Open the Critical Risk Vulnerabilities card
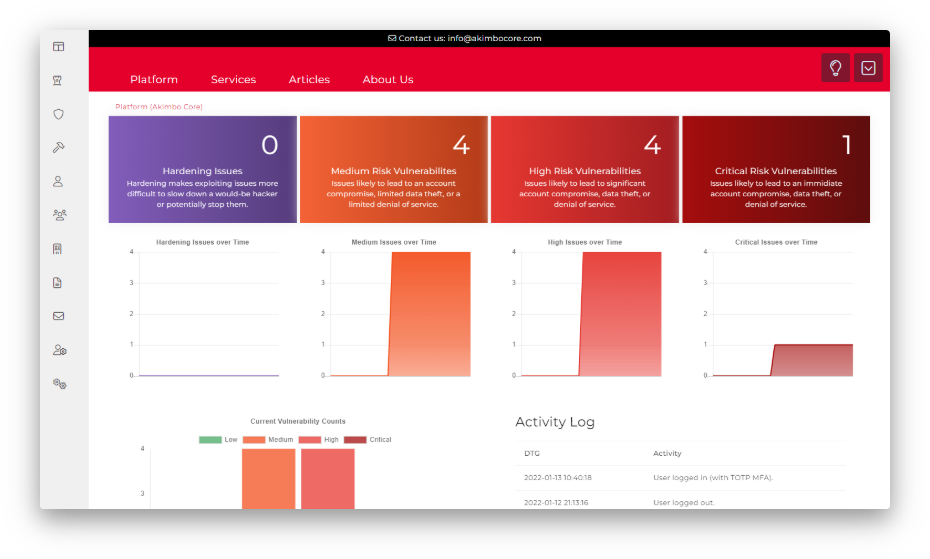930x559 pixels. tap(776, 170)
